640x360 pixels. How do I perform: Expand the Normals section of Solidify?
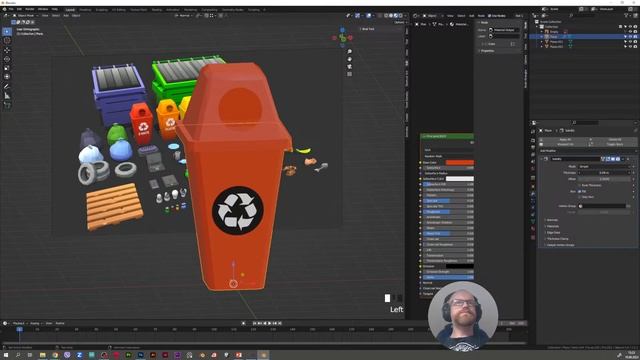point(551,220)
